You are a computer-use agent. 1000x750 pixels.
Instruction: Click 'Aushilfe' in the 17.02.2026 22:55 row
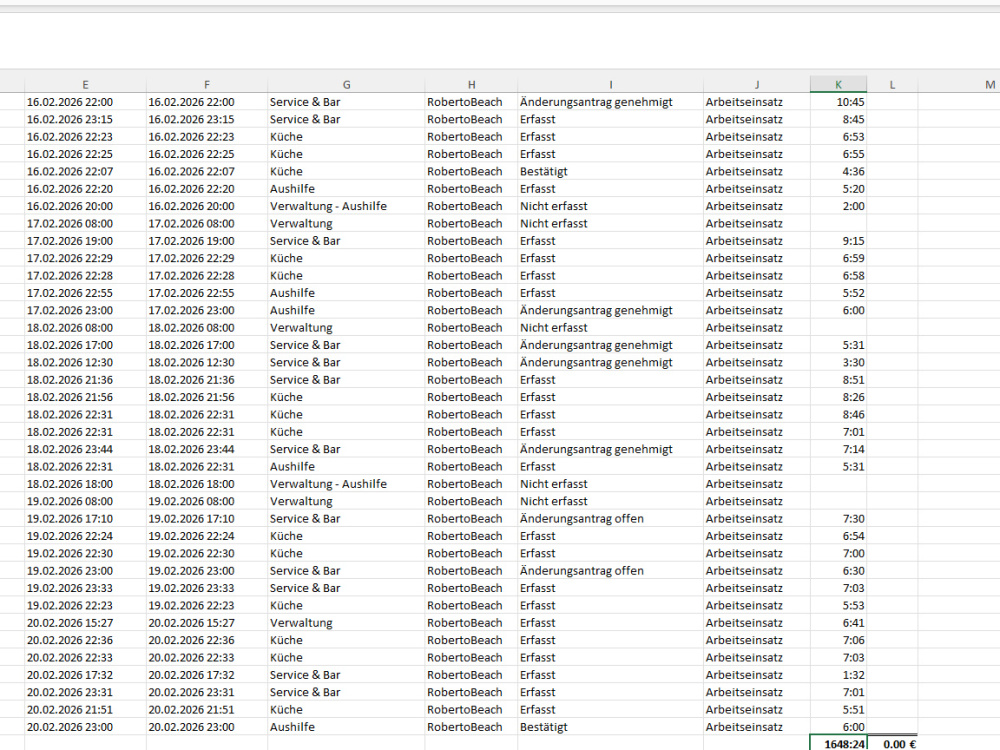pyautogui.click(x=292, y=293)
